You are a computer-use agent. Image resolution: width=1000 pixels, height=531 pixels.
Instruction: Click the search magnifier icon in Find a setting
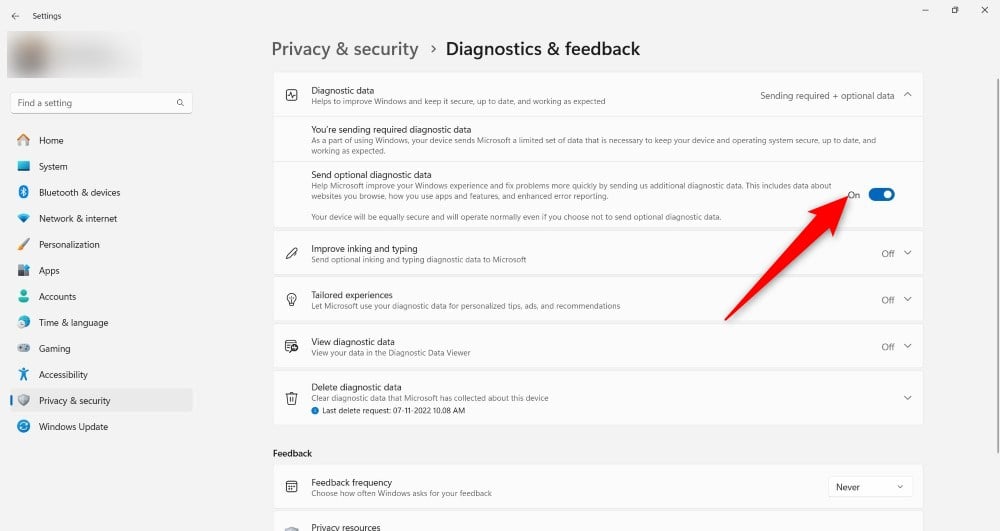point(180,103)
